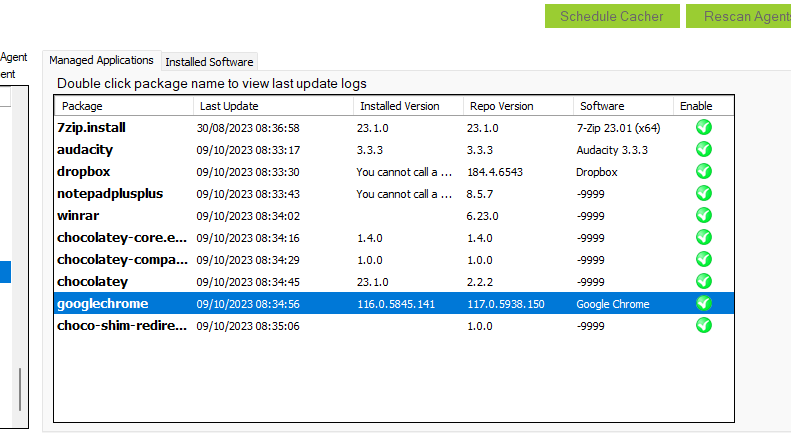Click the enable icon in chocolatey-core row
This screenshot has height=436, width=791.
point(703,238)
